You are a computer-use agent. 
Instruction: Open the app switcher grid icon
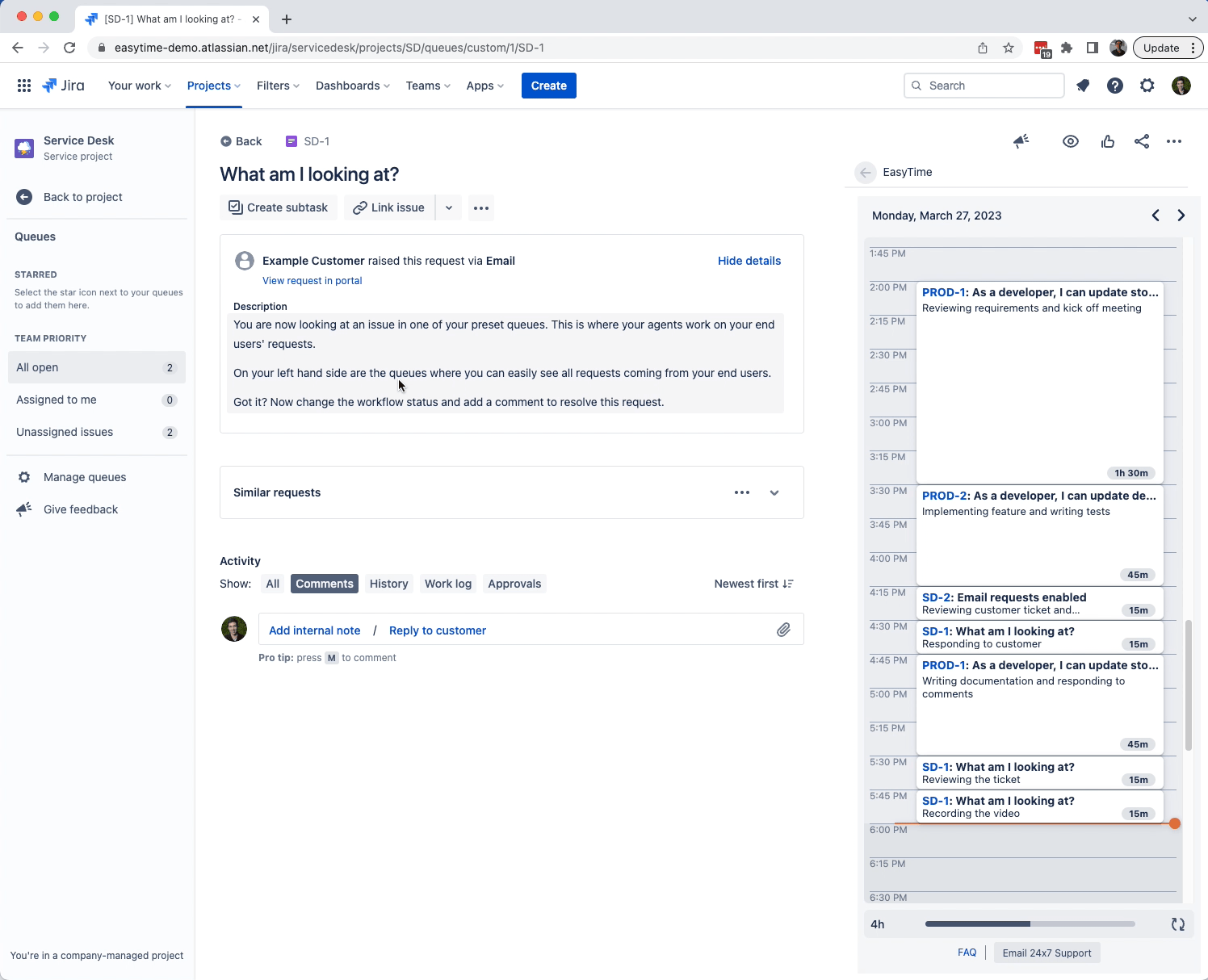[x=24, y=86]
